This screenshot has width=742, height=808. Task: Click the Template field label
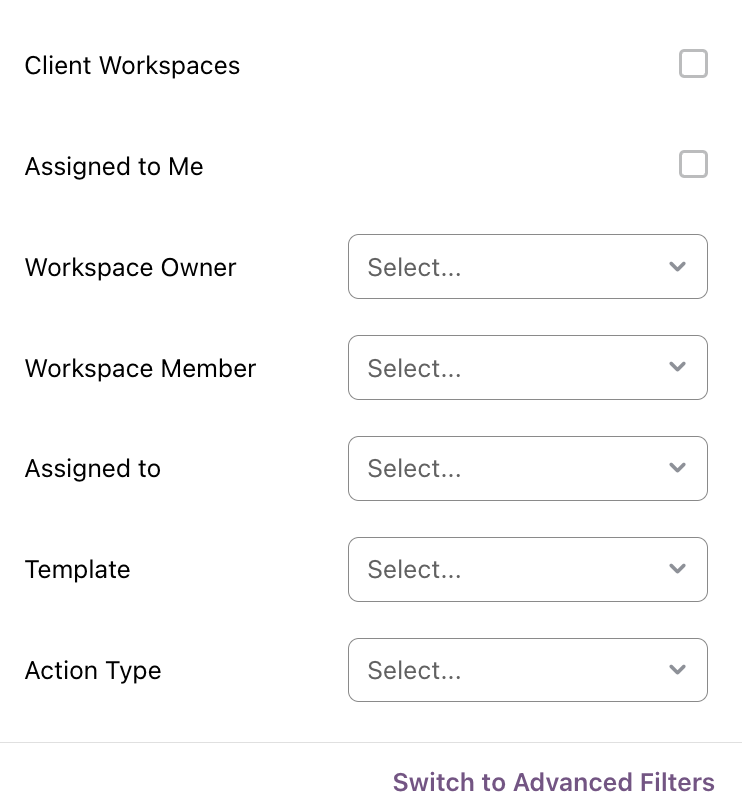(x=77, y=569)
